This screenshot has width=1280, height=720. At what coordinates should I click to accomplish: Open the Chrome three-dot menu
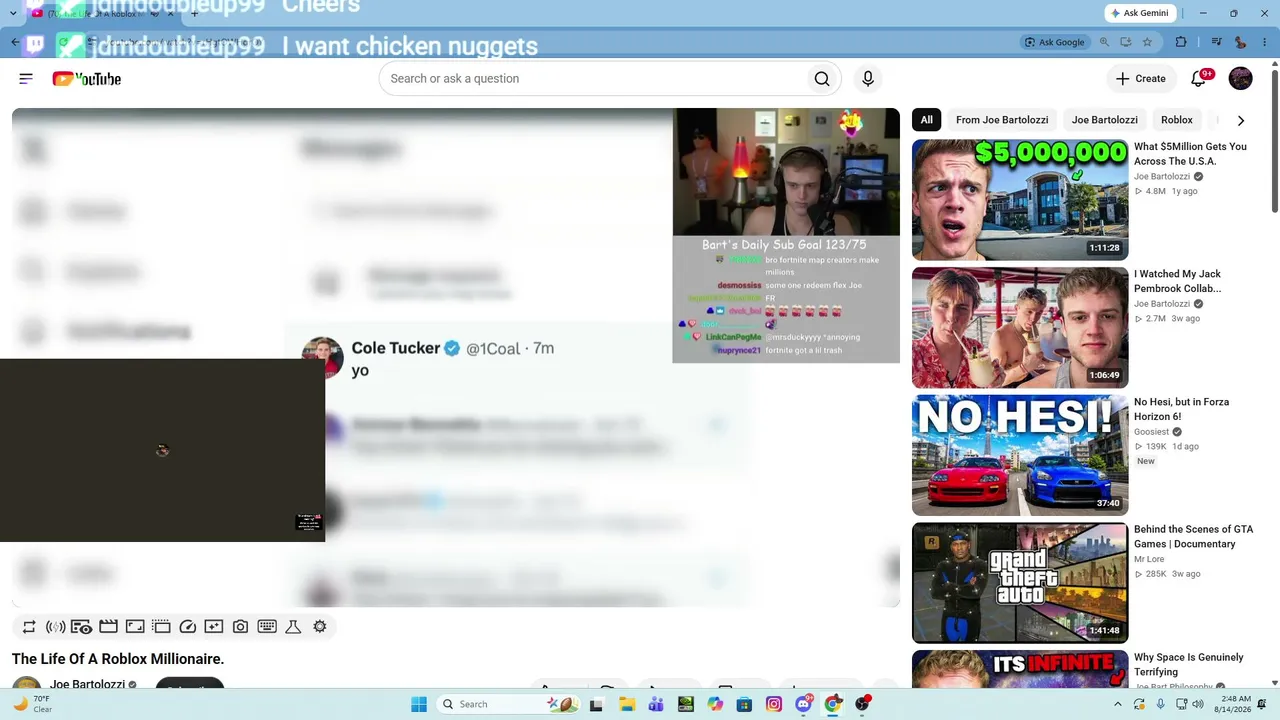[x=1264, y=42]
